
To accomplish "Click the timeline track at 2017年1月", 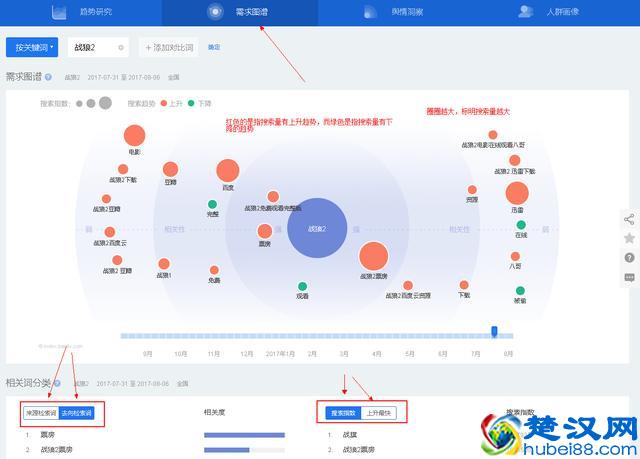I will click(280, 336).
